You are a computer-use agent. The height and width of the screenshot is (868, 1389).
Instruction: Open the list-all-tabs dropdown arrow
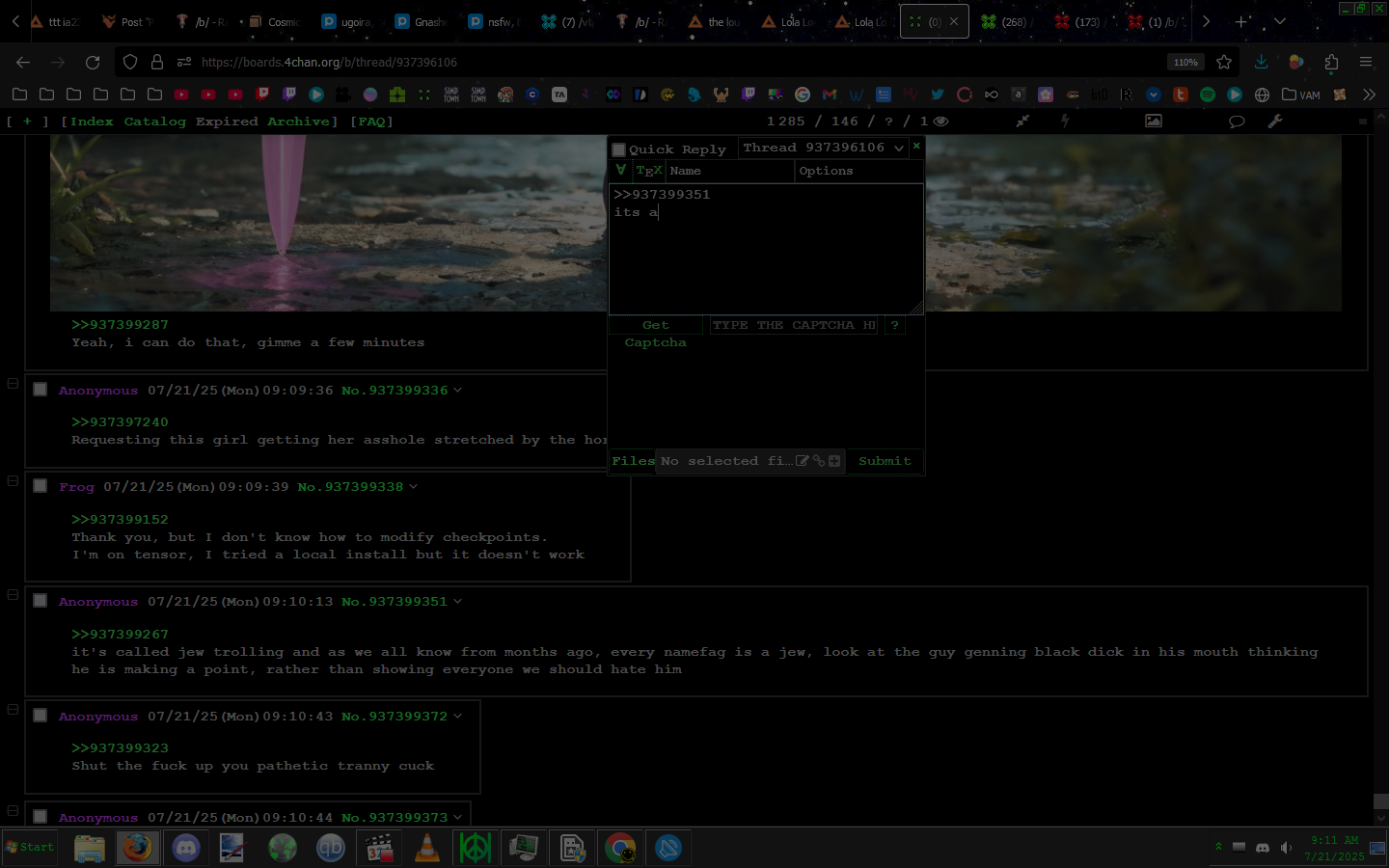[x=1280, y=21]
